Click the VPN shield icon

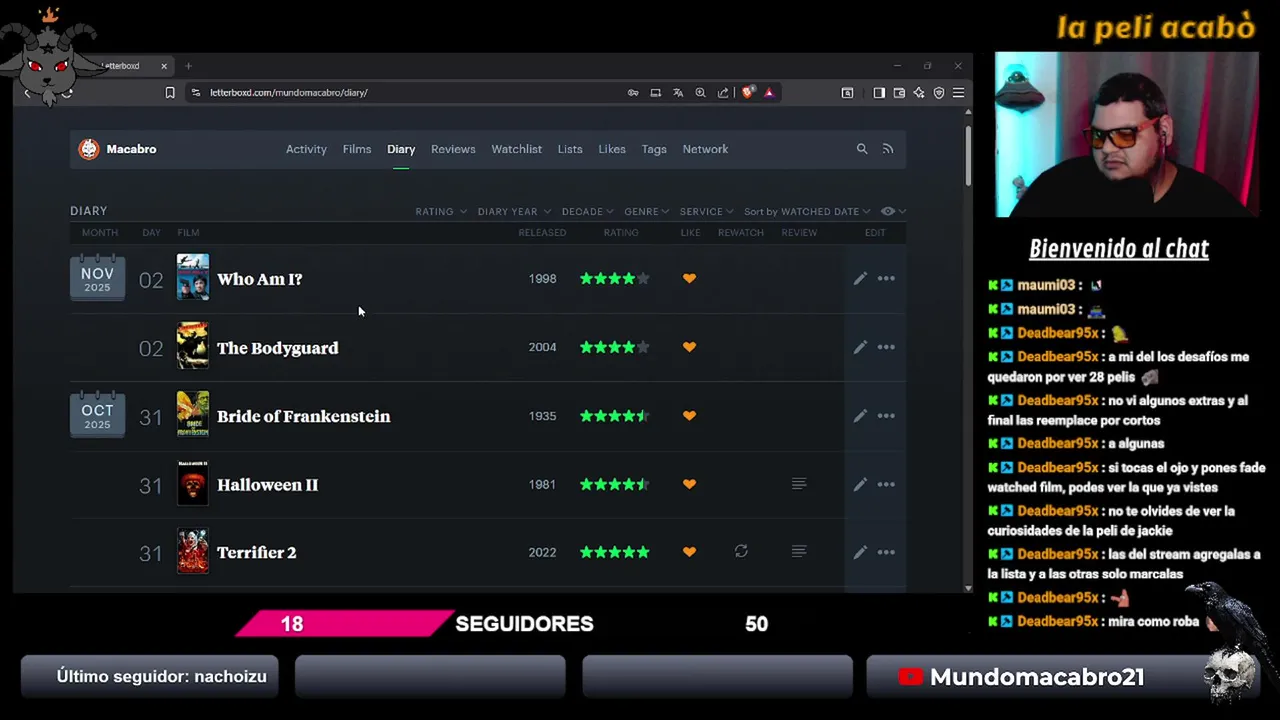[939, 92]
